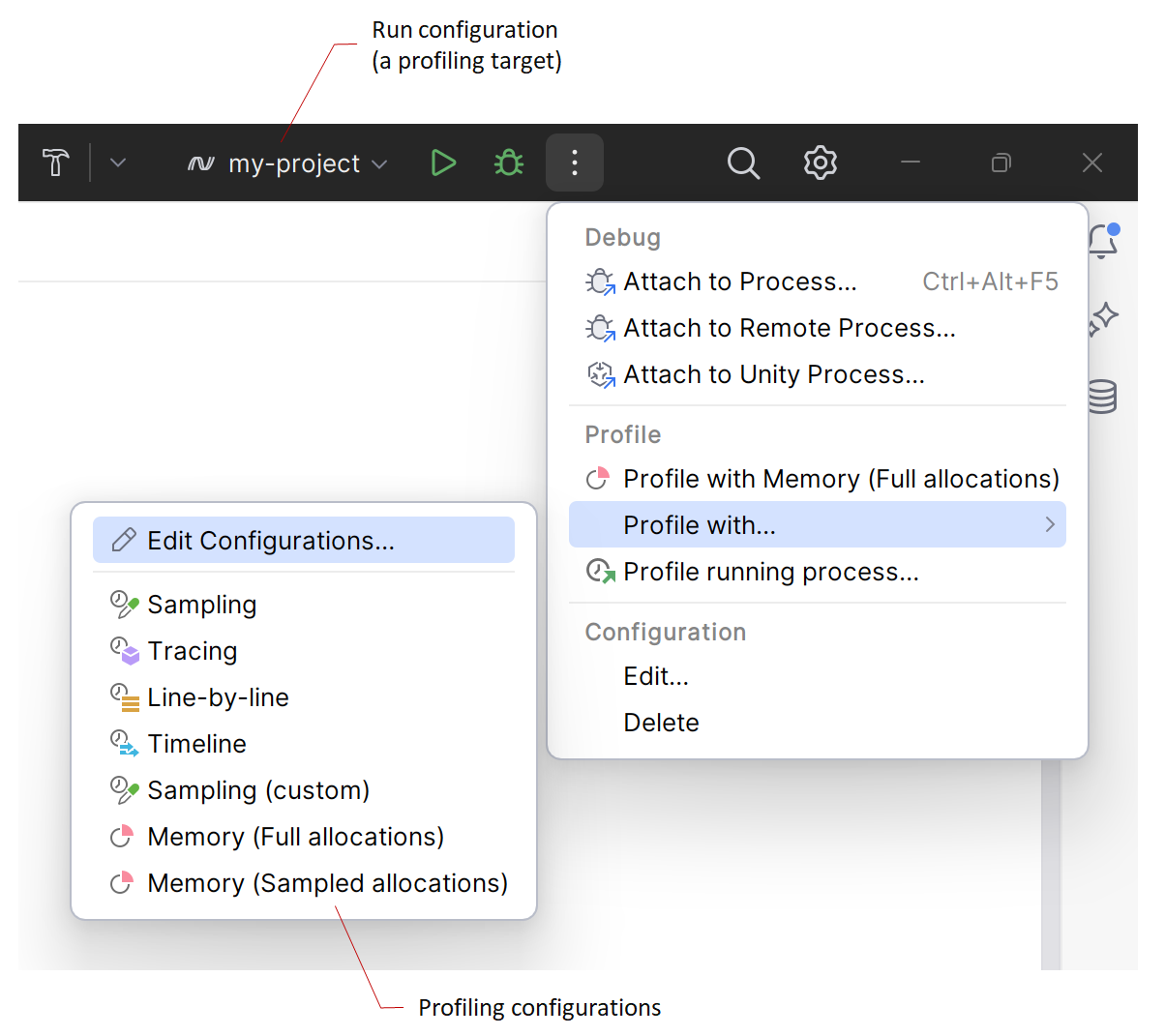Image resolution: width=1165 pixels, height=1036 pixels.
Task: Select the Timeline profiling configuration
Action: pos(196,743)
